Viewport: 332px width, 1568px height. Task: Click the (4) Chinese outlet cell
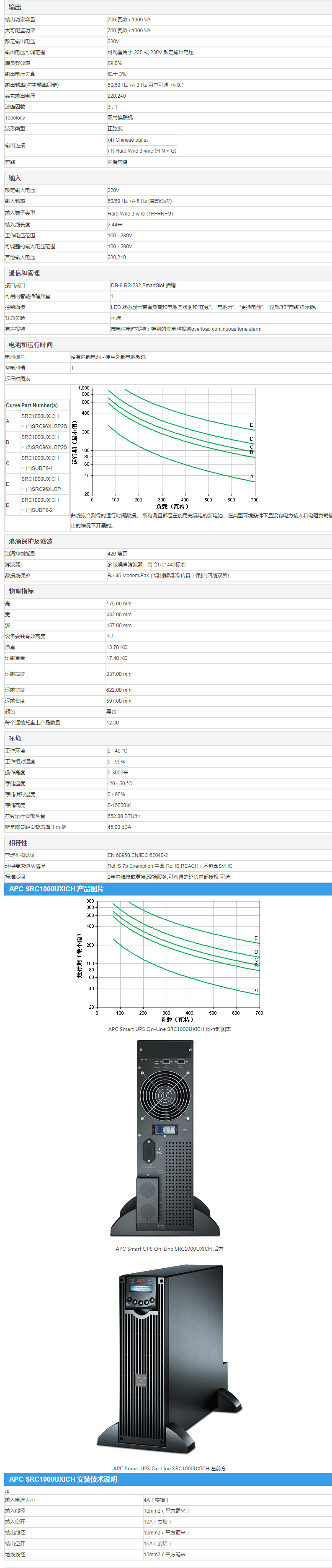coord(128,140)
